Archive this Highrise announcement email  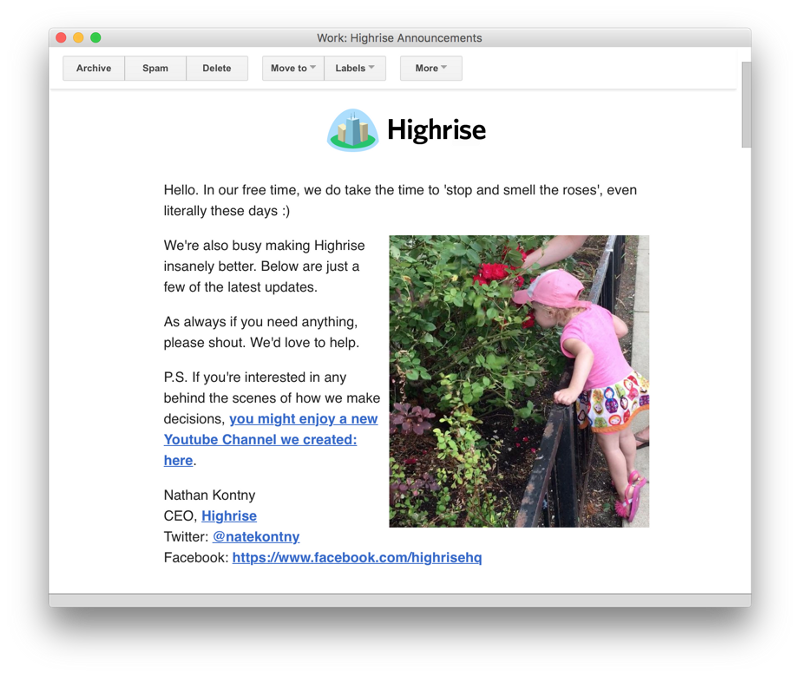tap(94, 68)
